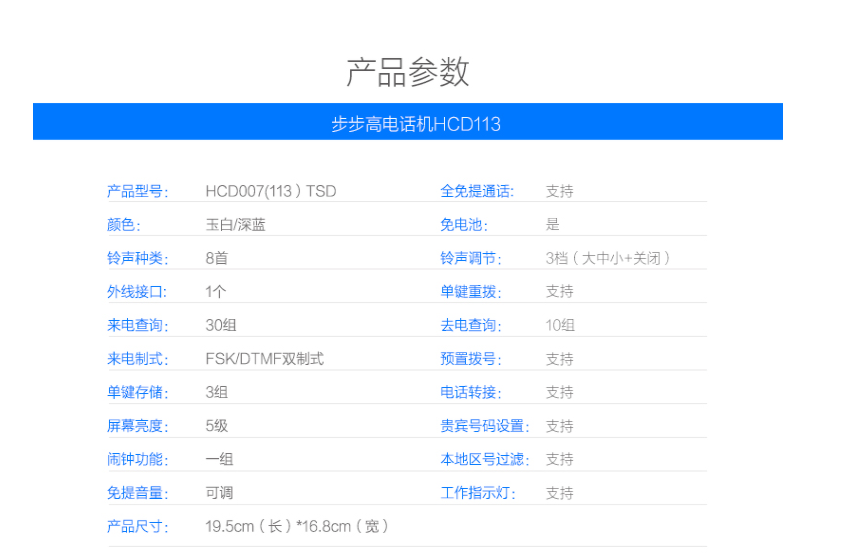Click the blue 步步高电话机HCD113 banner
The height and width of the screenshot is (559, 851).
(408, 122)
